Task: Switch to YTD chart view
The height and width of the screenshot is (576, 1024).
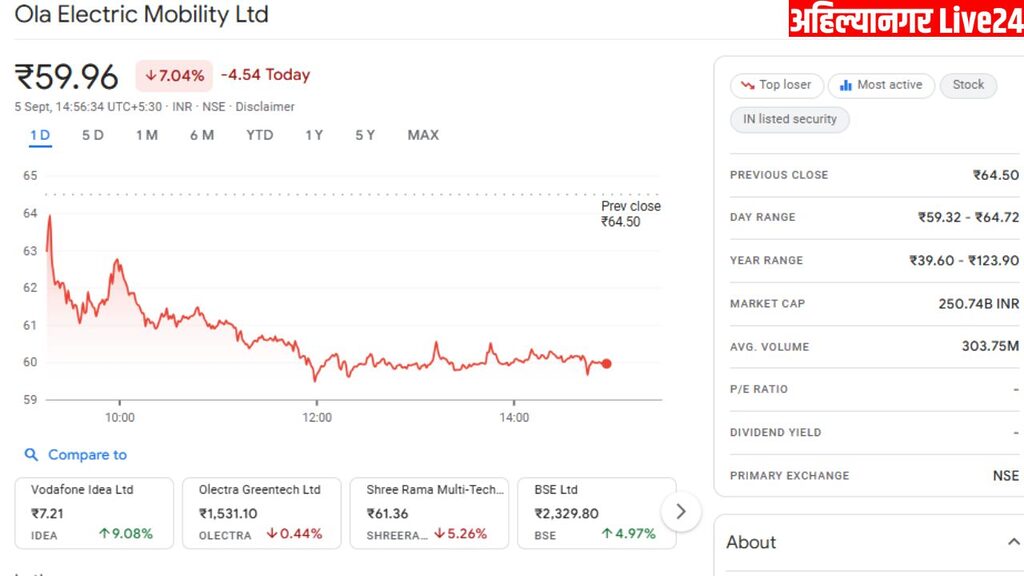Action: coord(260,135)
